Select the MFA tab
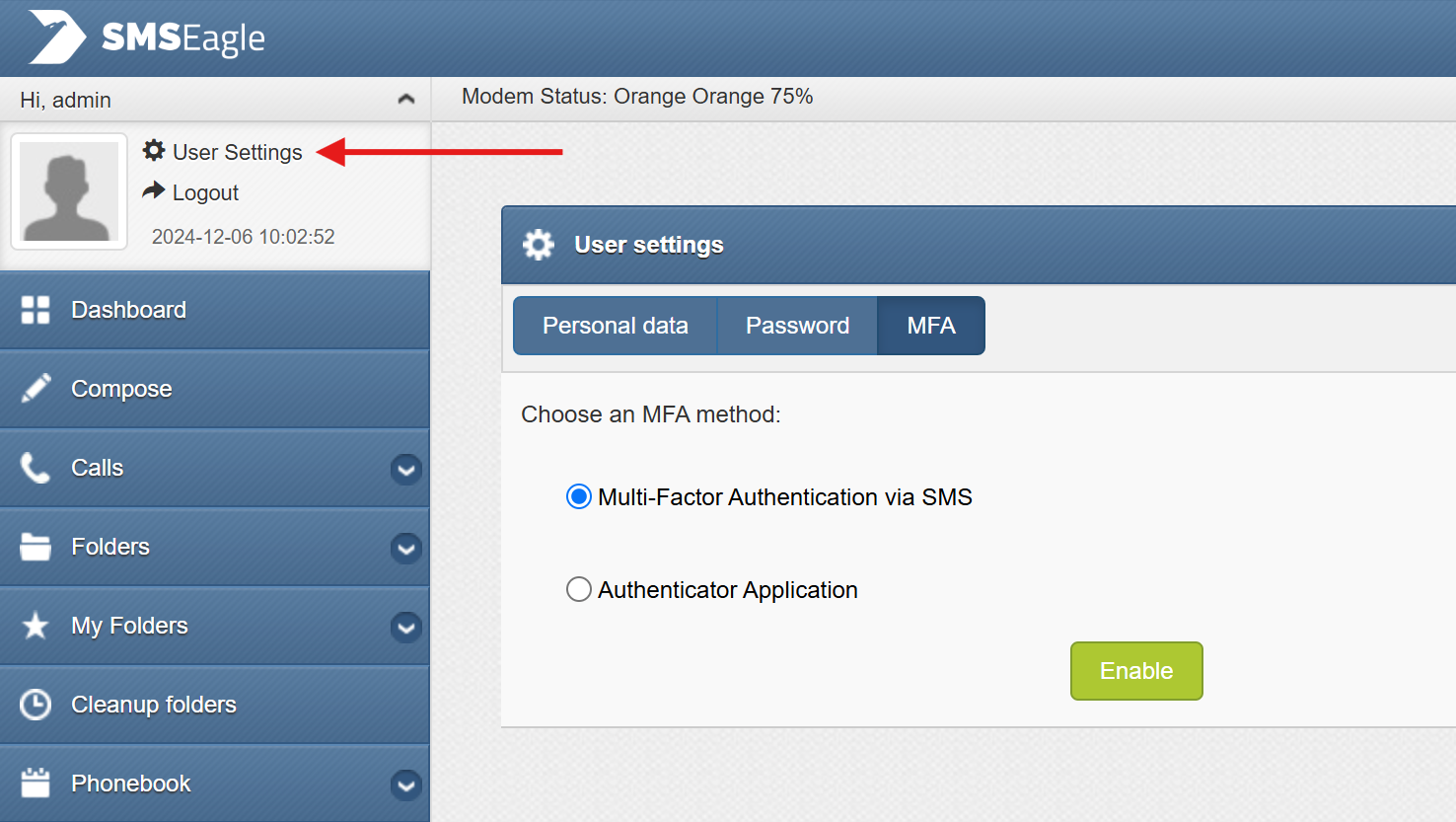This screenshot has width=1456, height=822. click(931, 326)
